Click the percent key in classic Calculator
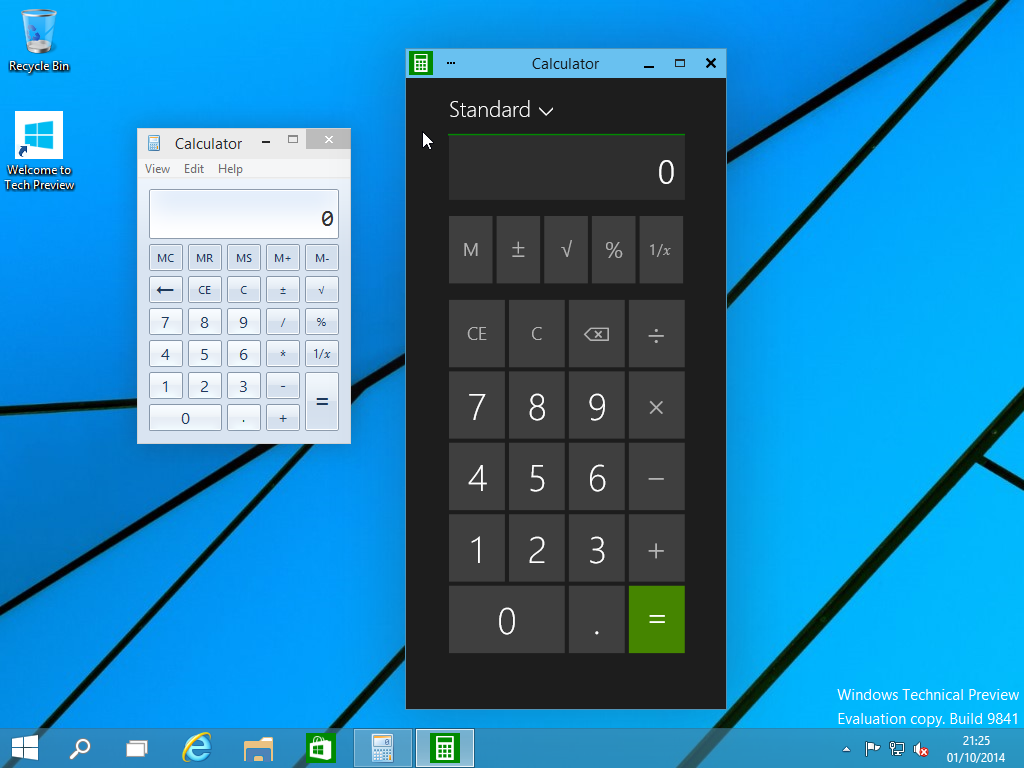 322,322
